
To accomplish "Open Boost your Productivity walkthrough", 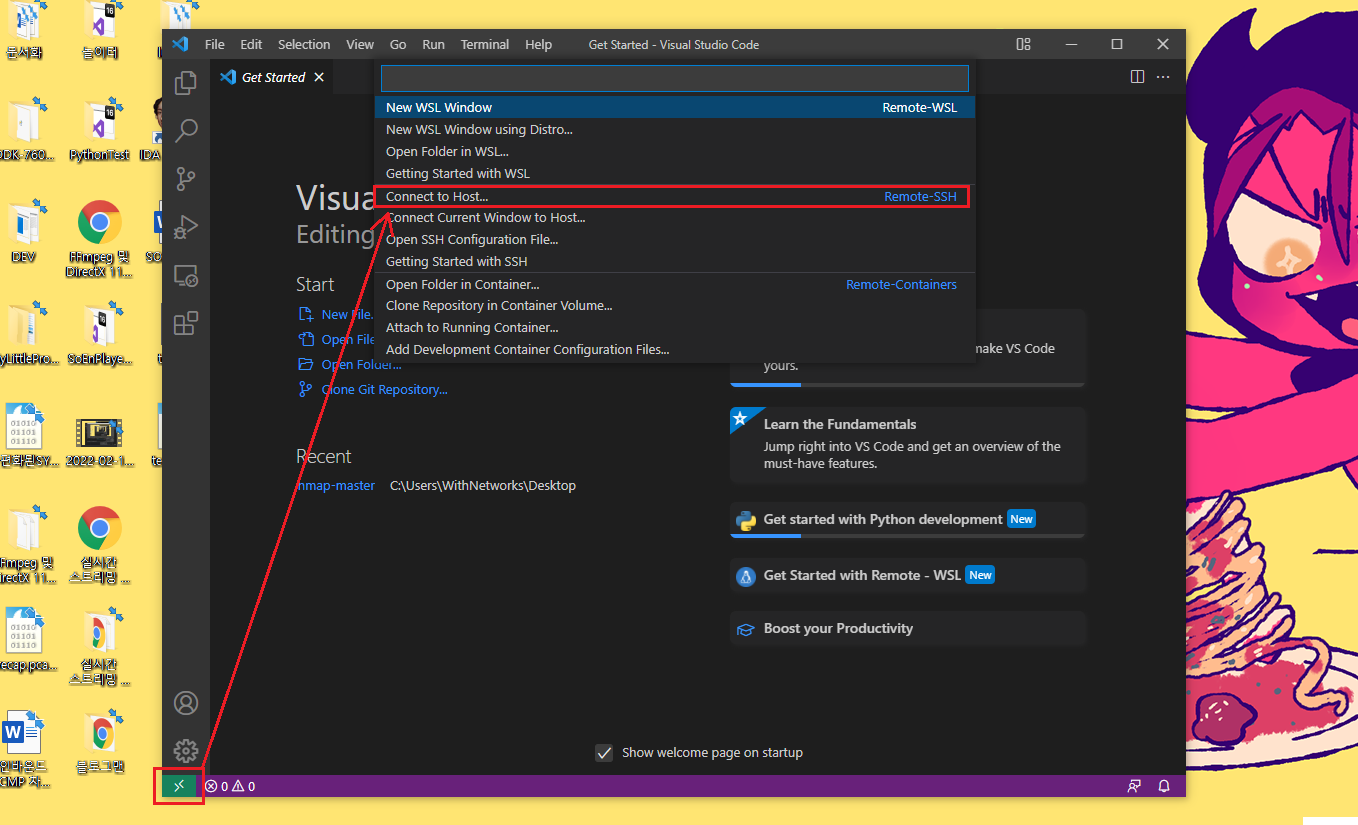I will point(908,629).
